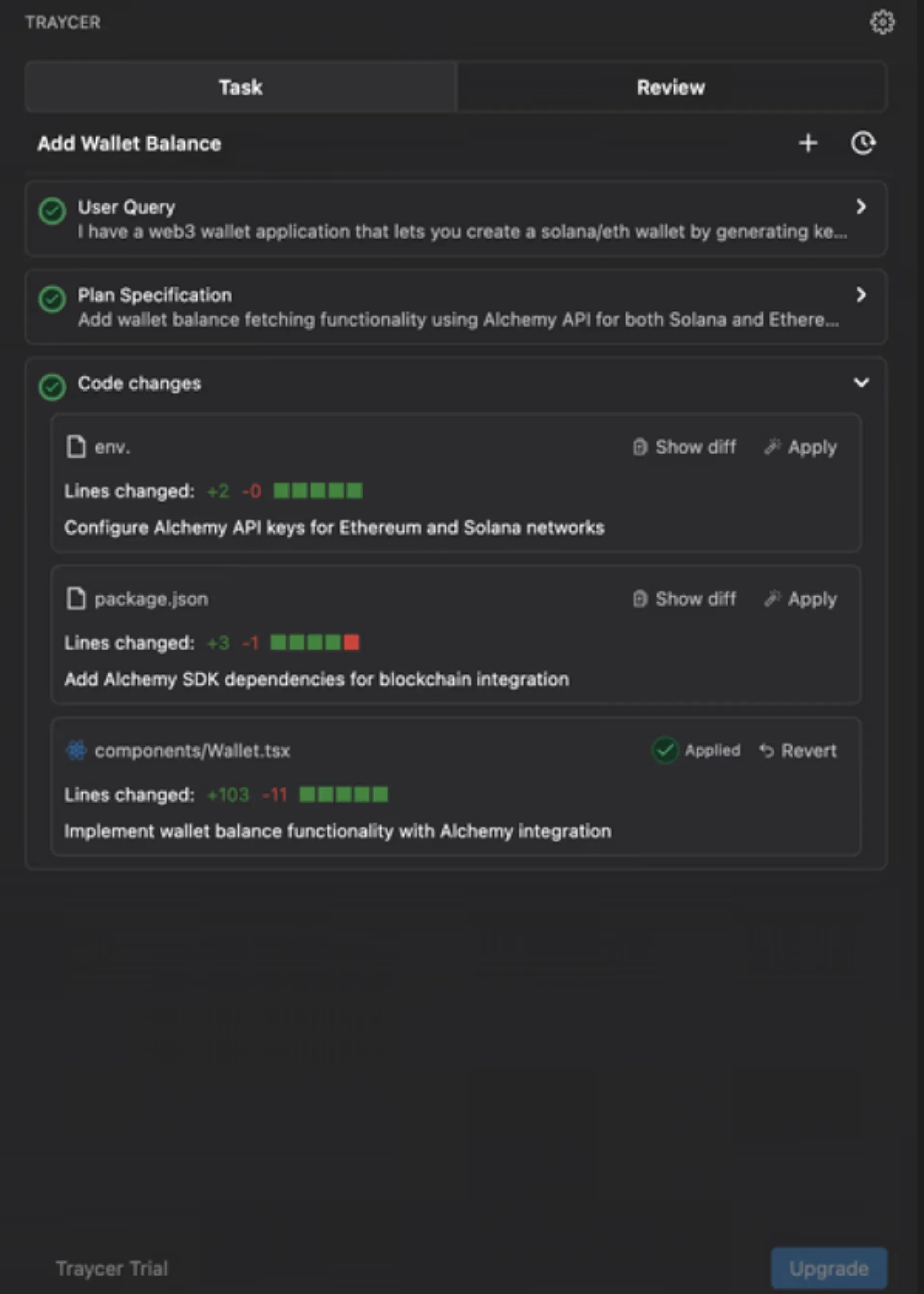Apply changes to package.json
The height and width of the screenshot is (1294, 924).
(x=801, y=600)
